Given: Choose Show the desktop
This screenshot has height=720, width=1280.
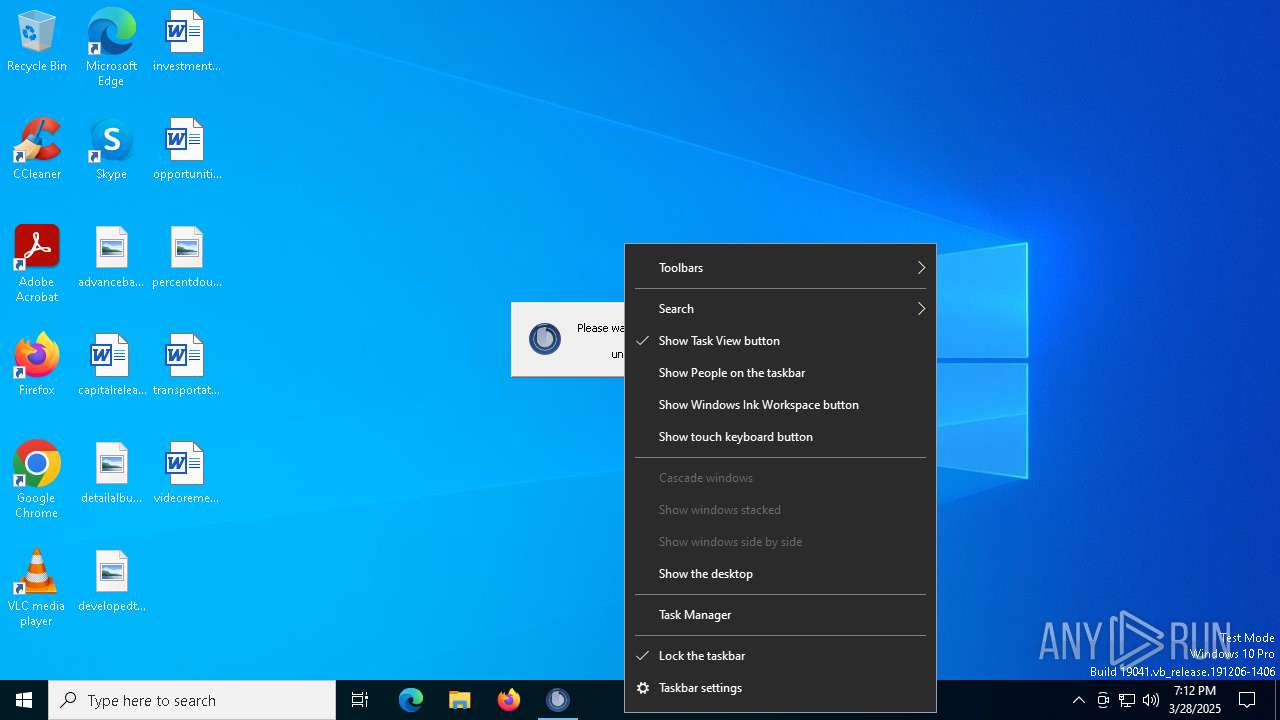Looking at the screenshot, I should click(780, 574).
